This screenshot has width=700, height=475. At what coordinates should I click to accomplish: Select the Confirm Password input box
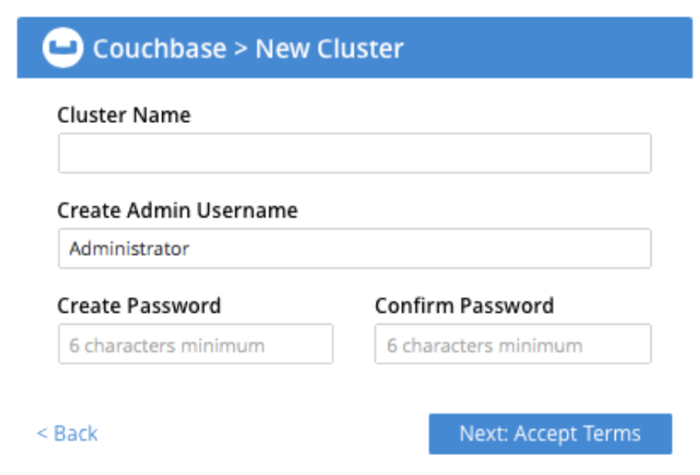click(513, 344)
